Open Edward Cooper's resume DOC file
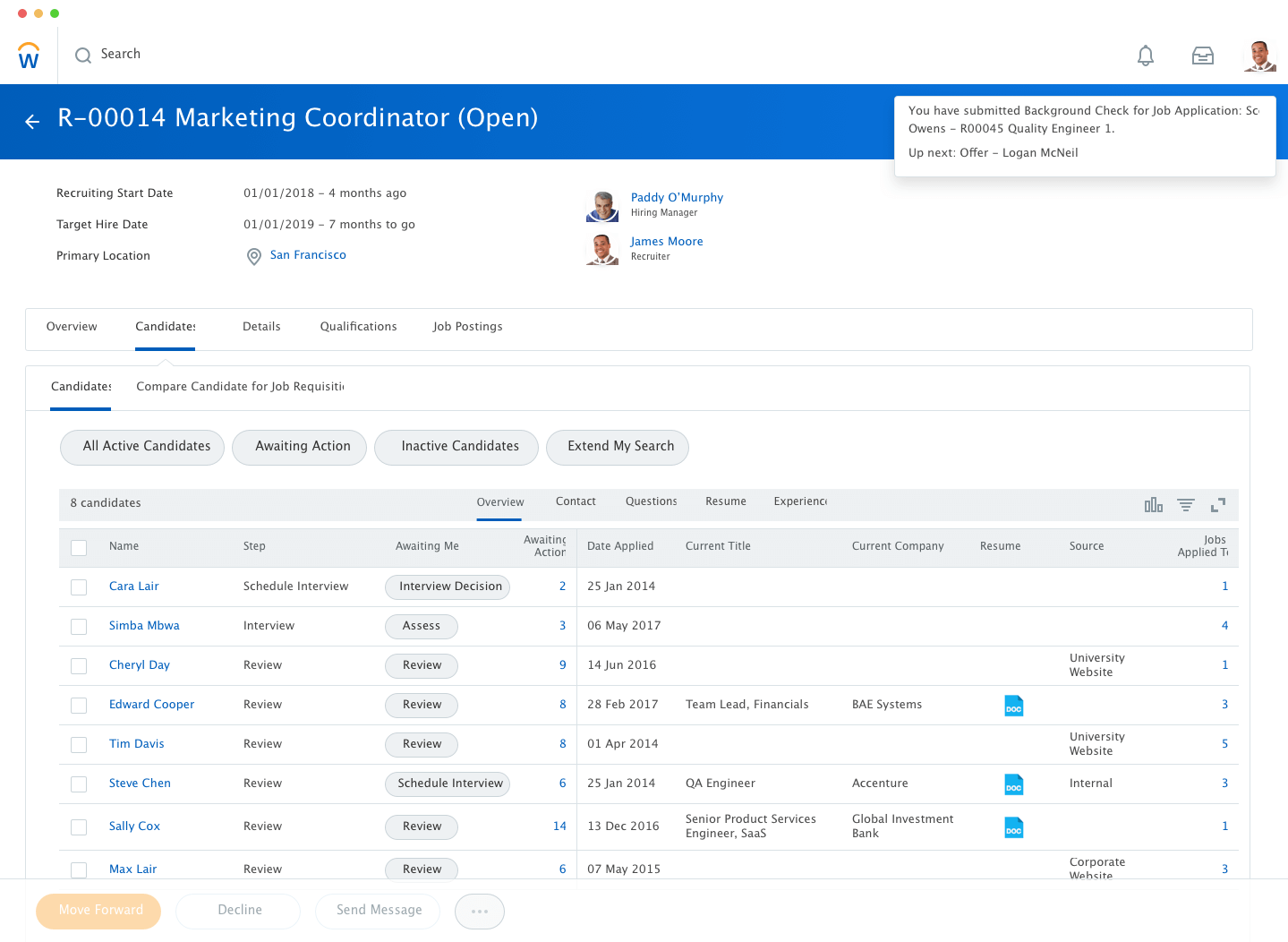 pos(1014,706)
